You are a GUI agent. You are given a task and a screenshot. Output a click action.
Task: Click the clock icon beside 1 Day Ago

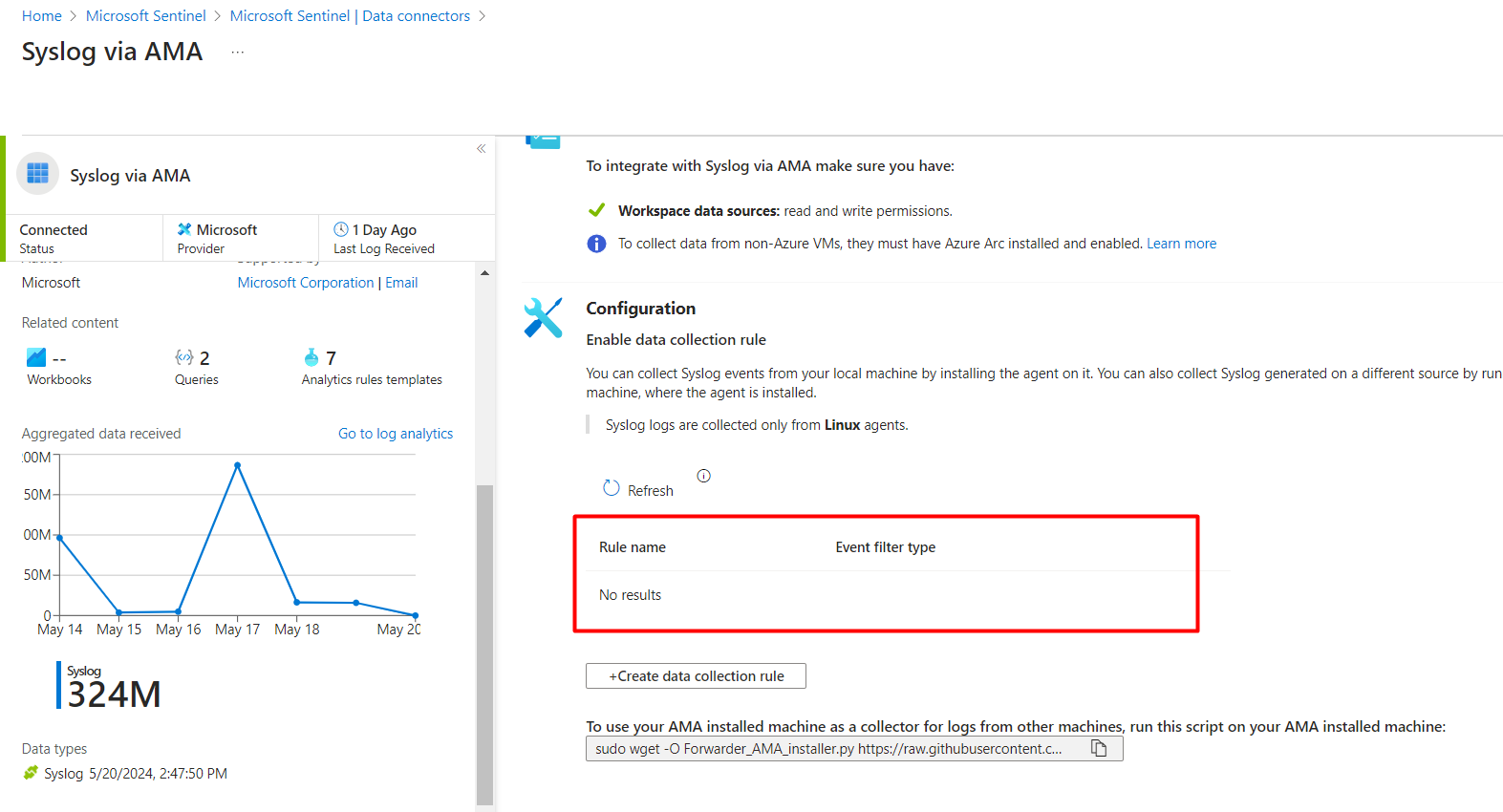pos(341,229)
